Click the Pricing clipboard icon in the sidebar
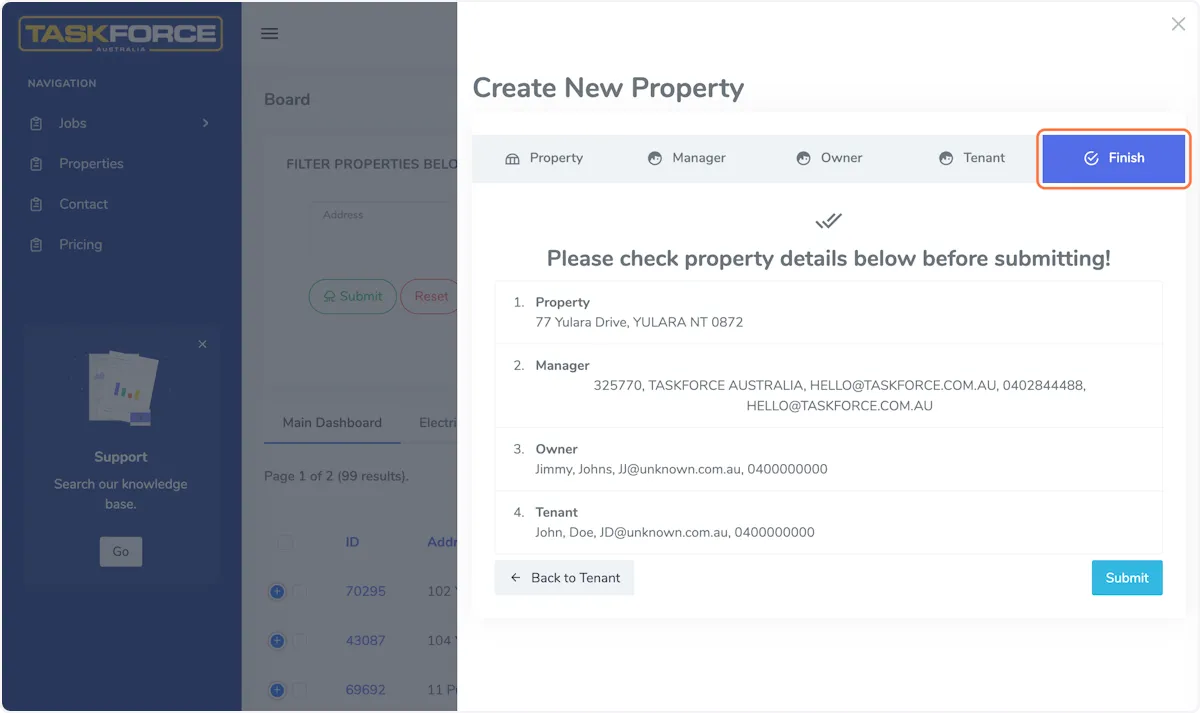This screenshot has width=1200, height=713. (x=37, y=245)
